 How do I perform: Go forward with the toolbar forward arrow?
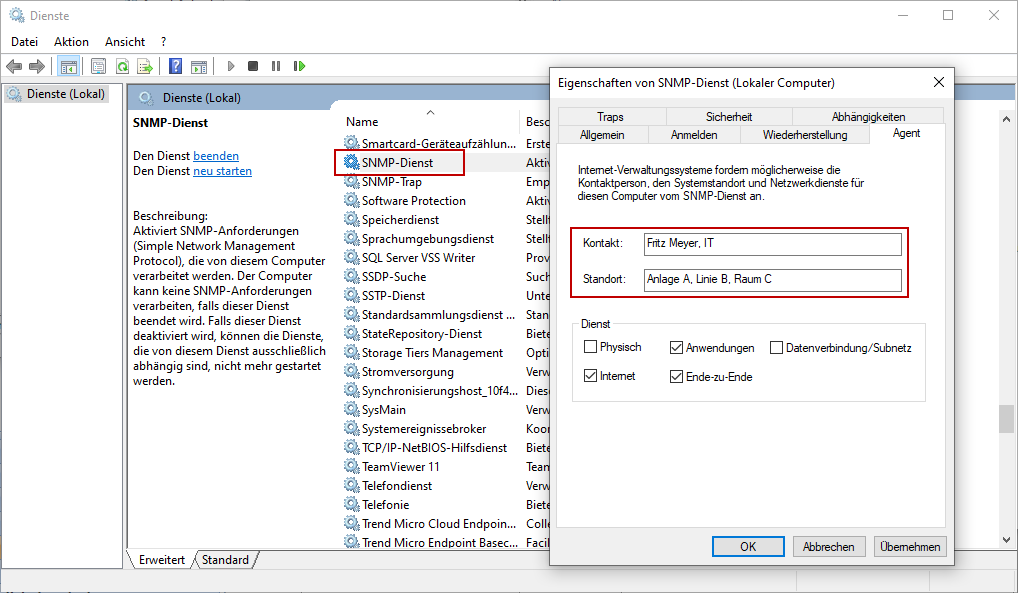click(x=37, y=66)
